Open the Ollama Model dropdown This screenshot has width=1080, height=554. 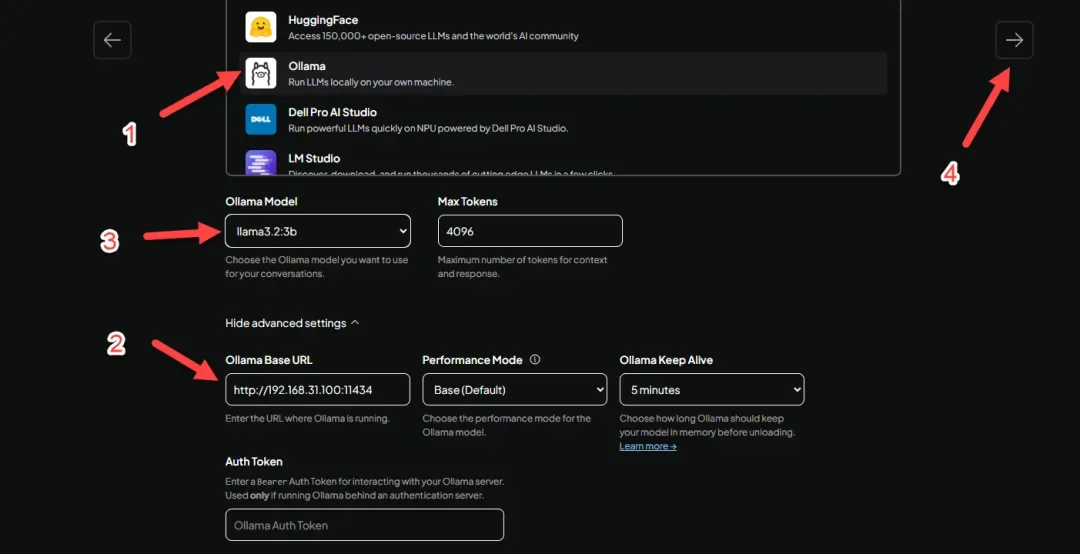[318, 231]
